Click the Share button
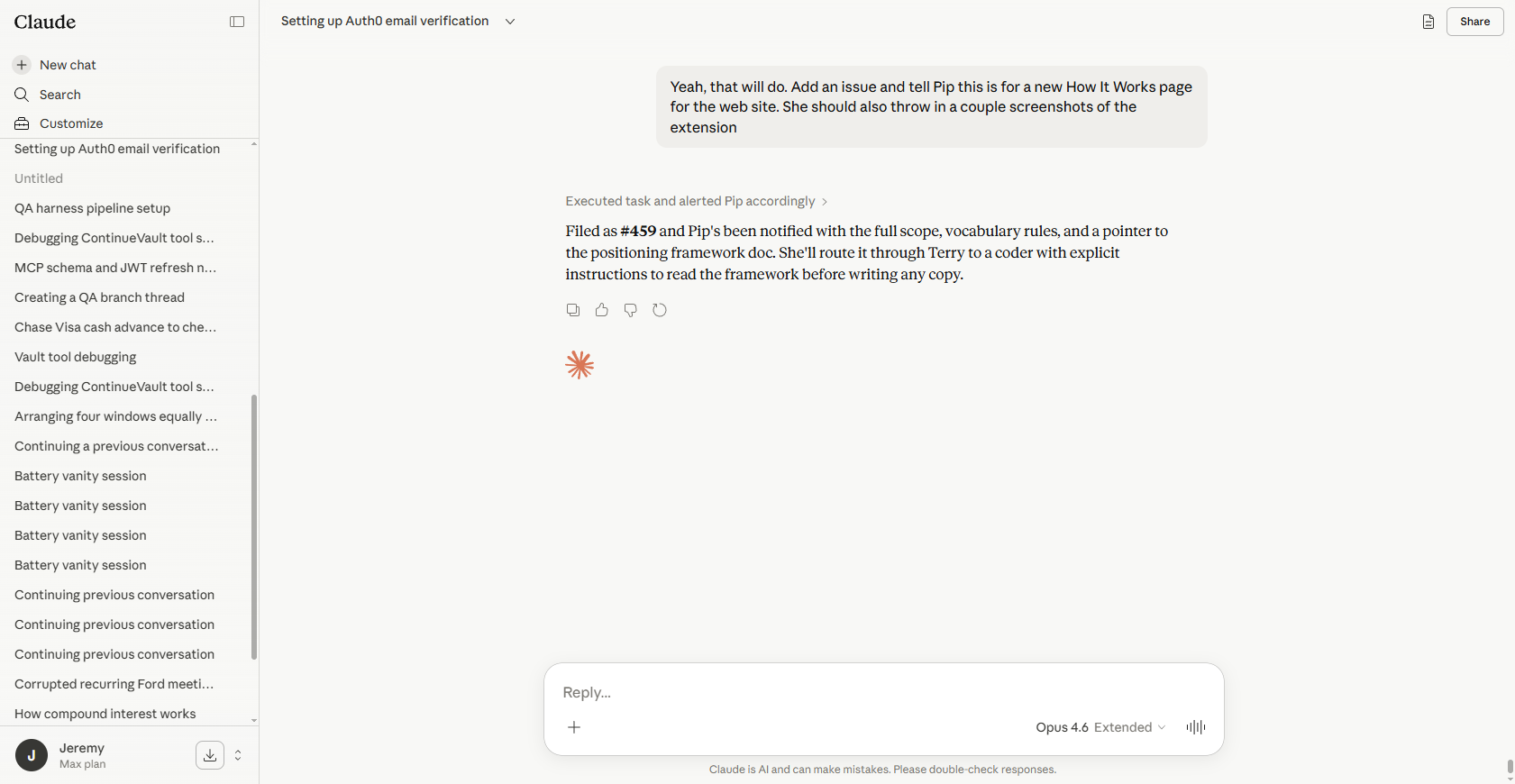Screen dimensions: 1515x784 point(1474,22)
